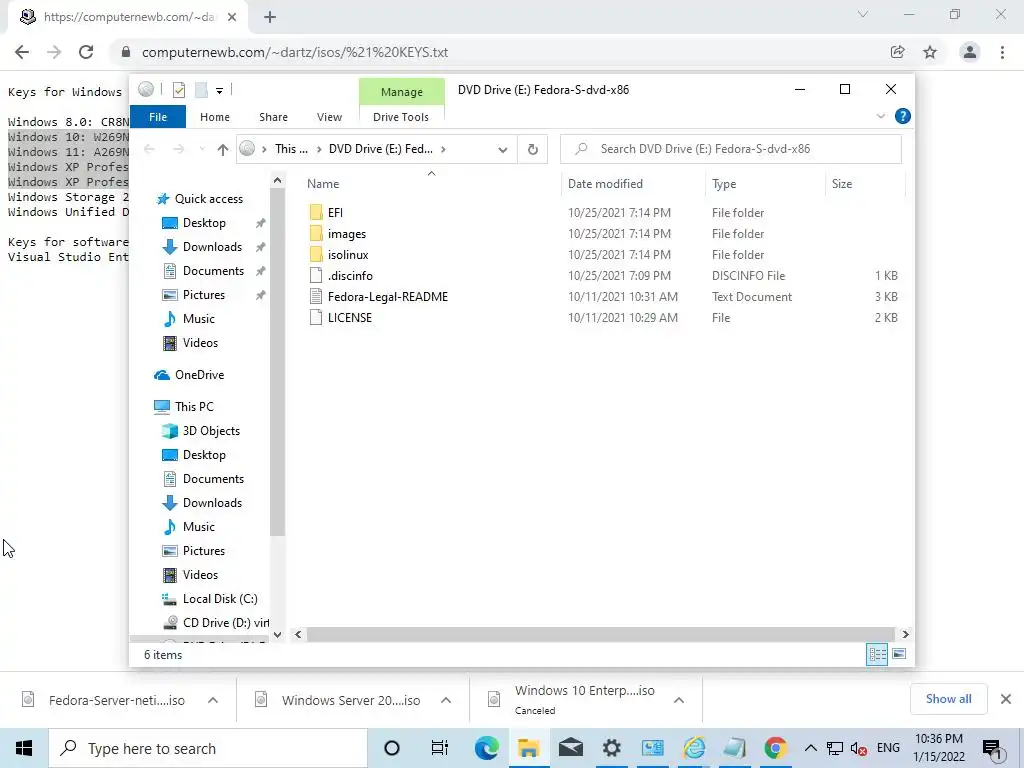
Task: Switch to the Home ribbon tab
Action: coord(215,117)
